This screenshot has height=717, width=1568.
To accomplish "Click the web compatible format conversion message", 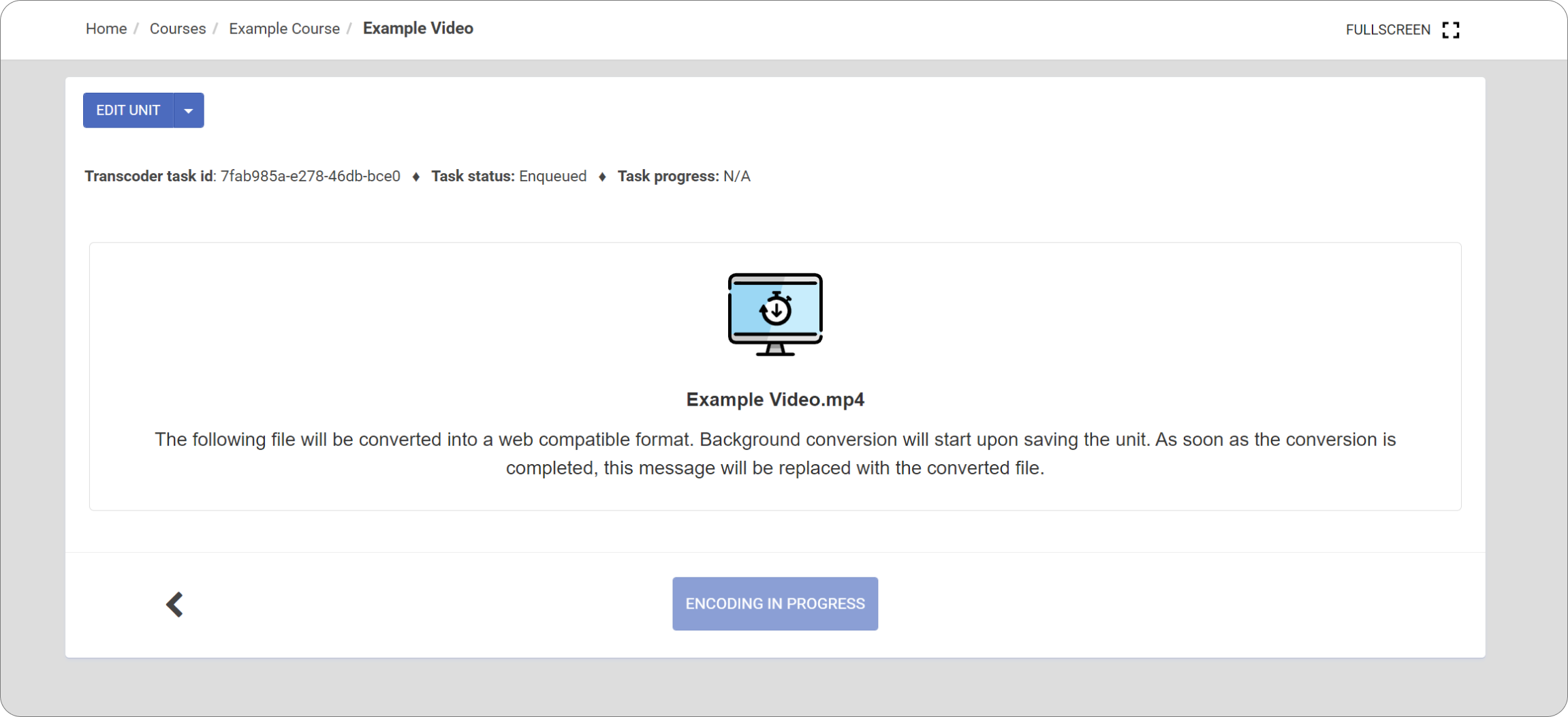I will pyautogui.click(x=775, y=454).
